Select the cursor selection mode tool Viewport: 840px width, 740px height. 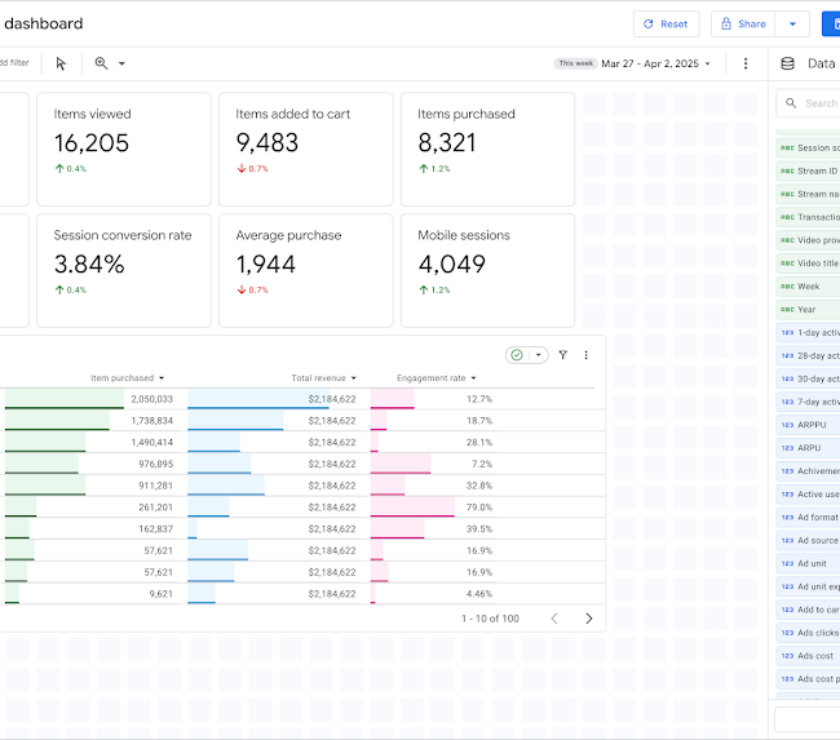point(61,64)
